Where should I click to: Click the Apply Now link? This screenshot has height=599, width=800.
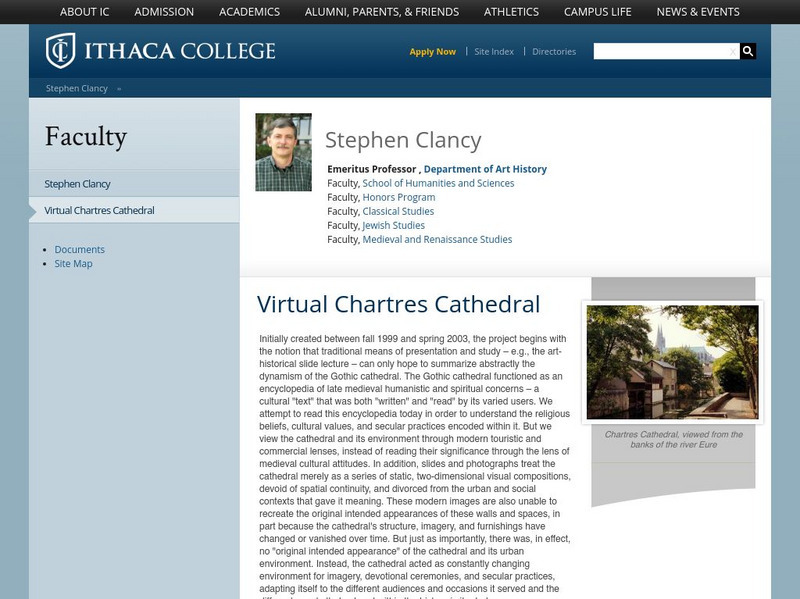[432, 51]
